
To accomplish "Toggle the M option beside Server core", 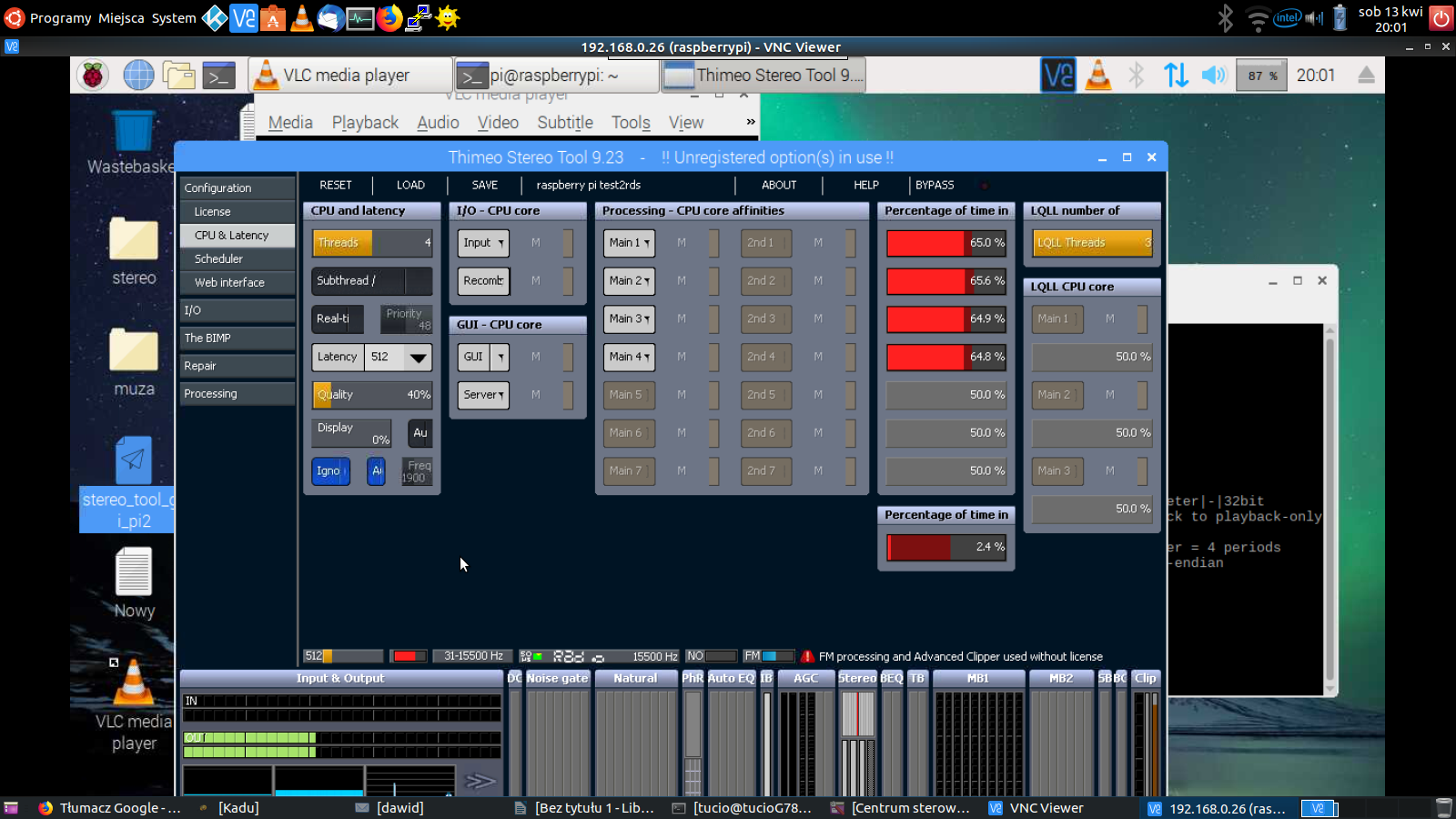I will [x=536, y=395].
